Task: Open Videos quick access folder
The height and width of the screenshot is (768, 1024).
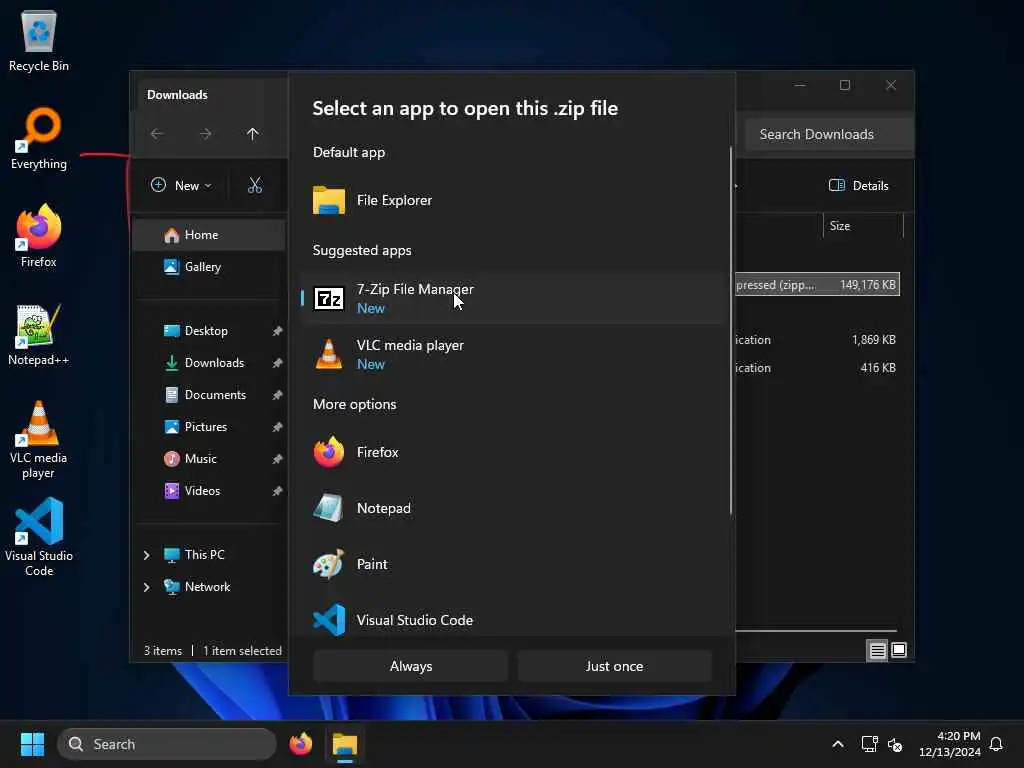Action: pyautogui.click(x=209, y=490)
